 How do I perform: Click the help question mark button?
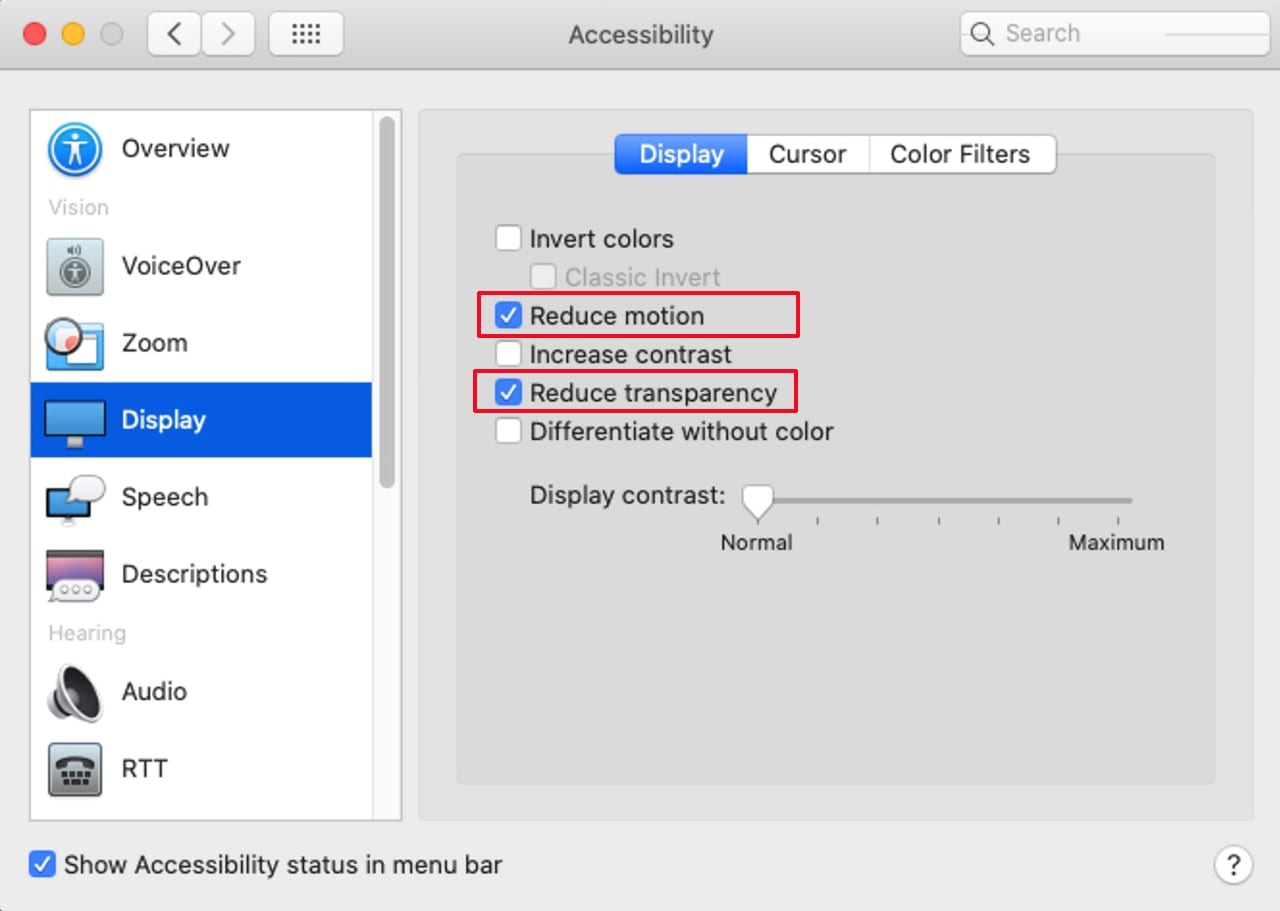[1233, 865]
